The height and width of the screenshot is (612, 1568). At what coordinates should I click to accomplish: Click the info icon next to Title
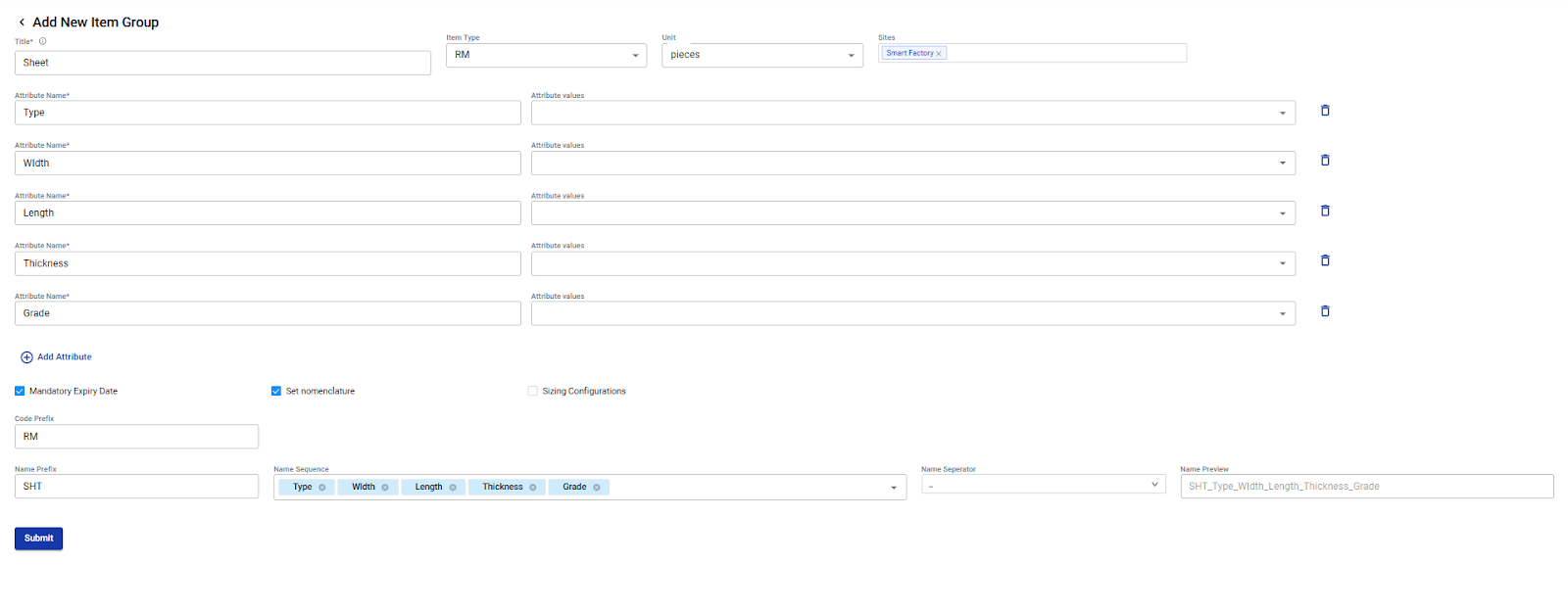pyautogui.click(x=42, y=41)
